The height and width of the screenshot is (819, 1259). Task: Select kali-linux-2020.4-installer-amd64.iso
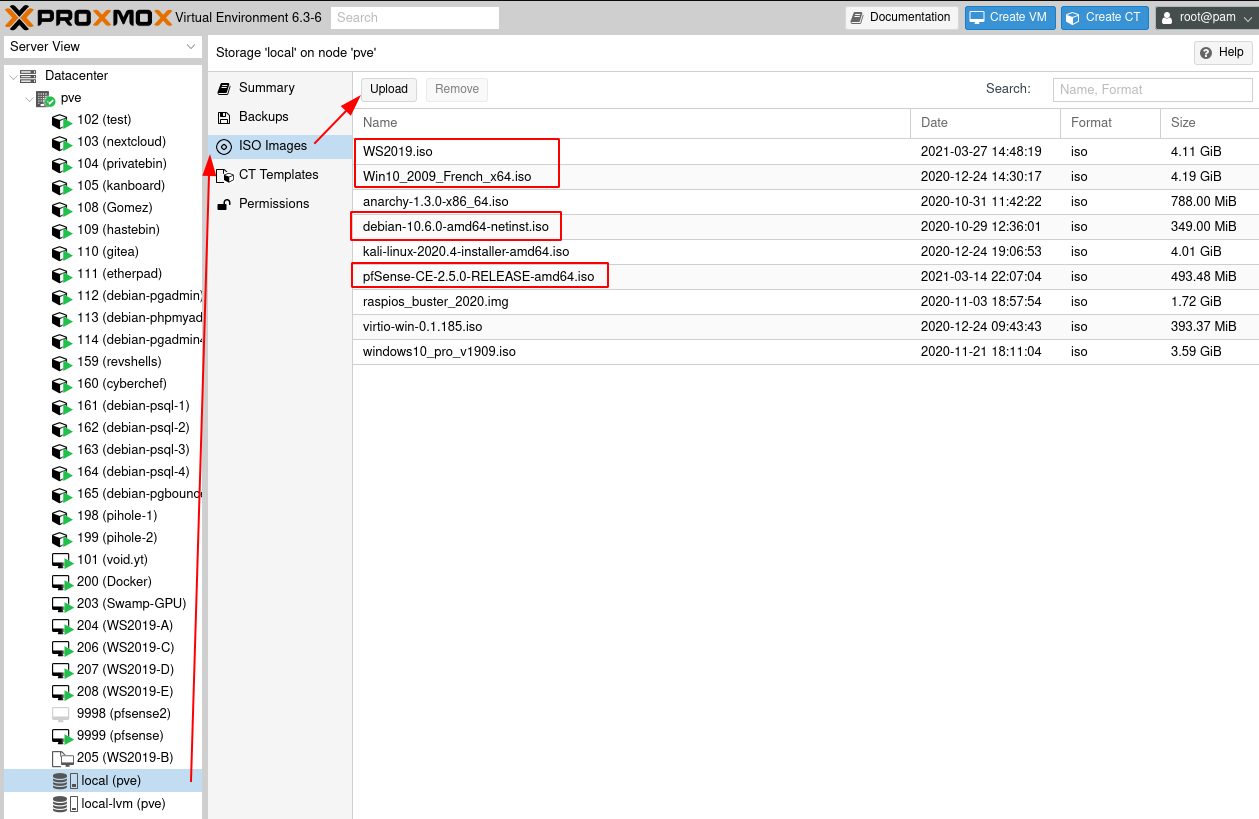coord(805,252)
